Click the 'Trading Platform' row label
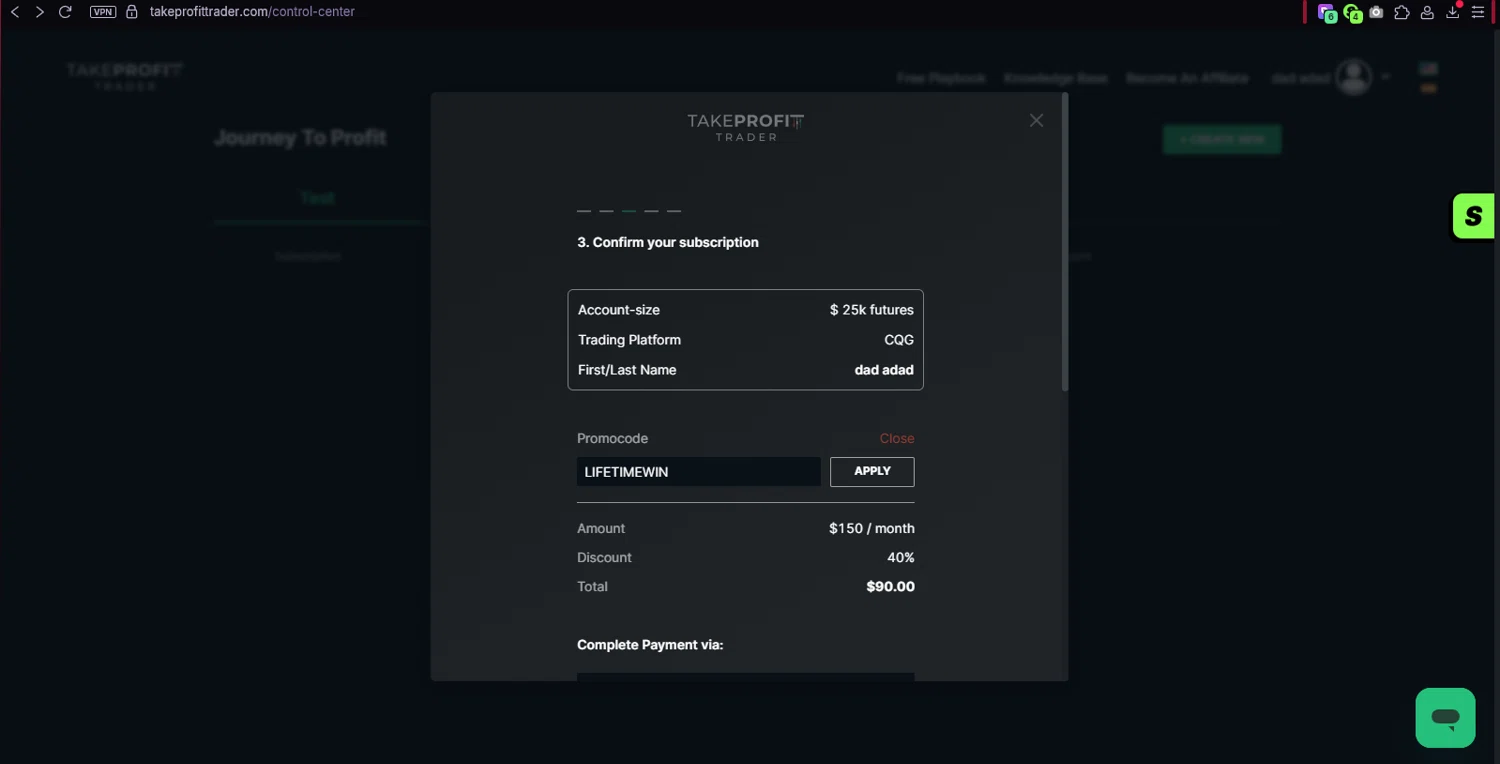Image resolution: width=1500 pixels, height=764 pixels. (629, 340)
